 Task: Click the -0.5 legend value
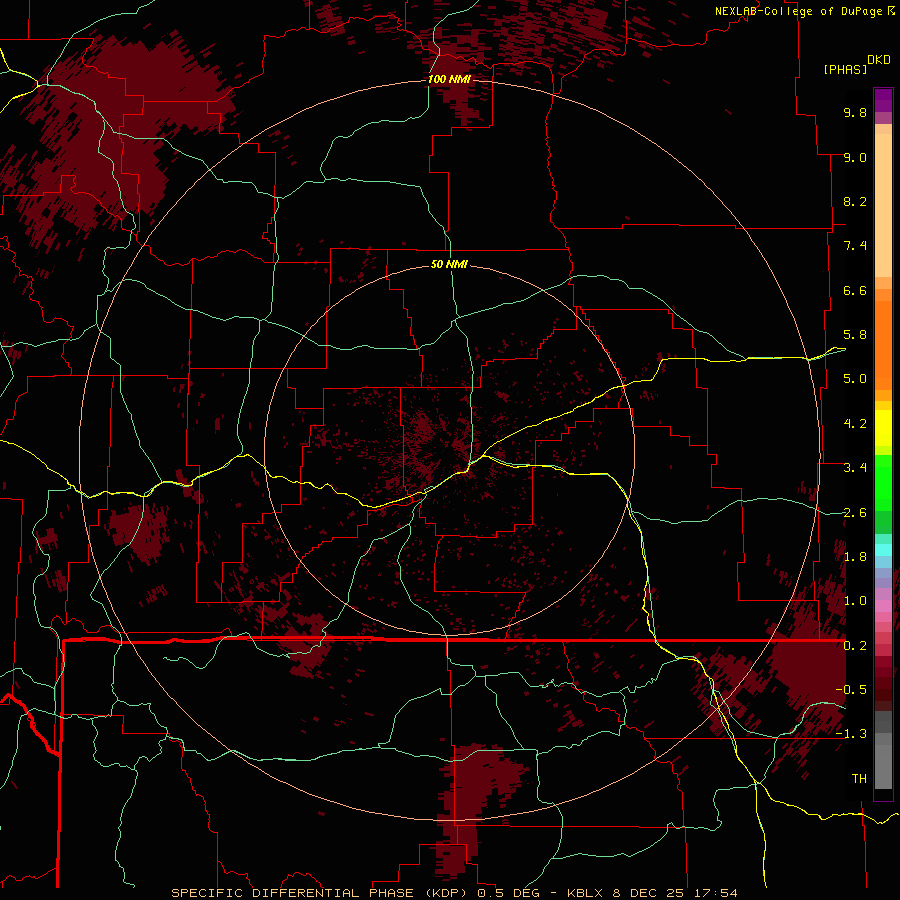(x=851, y=690)
